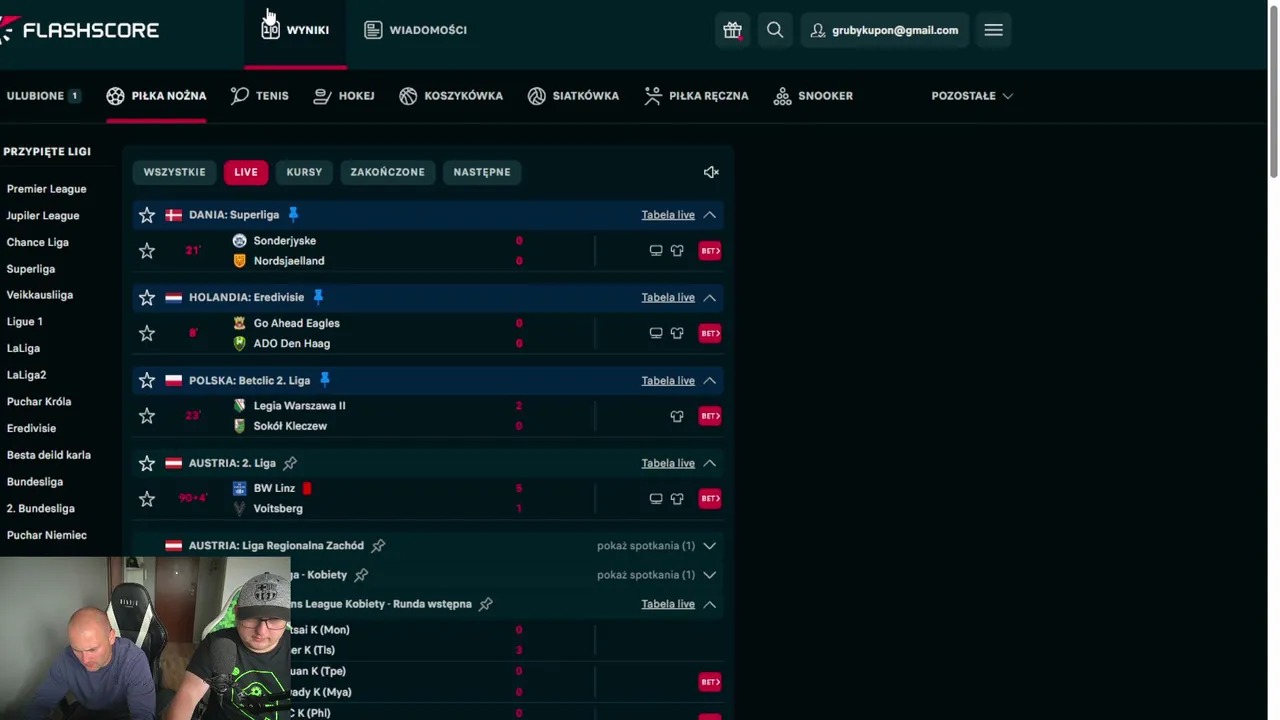Favorite the DANIA Superliga league star
Image resolution: width=1280 pixels, height=720 pixels.
[147, 215]
